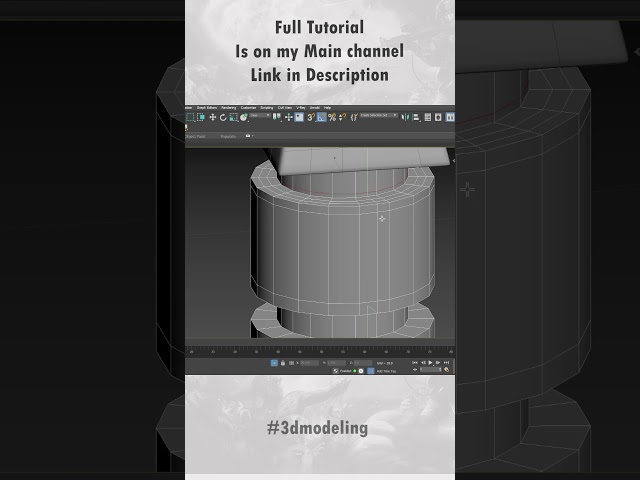Toggle the Ribbon display icon
The image size is (640, 480).
coord(450,117)
